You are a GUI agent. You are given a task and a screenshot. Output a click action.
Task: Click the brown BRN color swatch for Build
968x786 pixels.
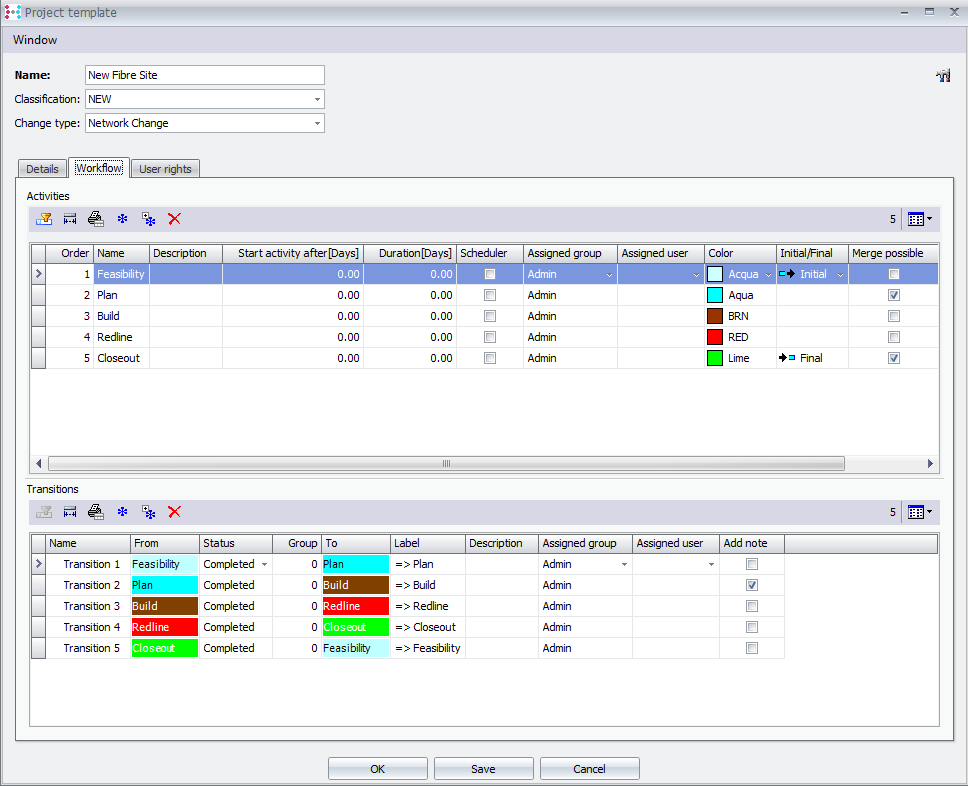[715, 316]
